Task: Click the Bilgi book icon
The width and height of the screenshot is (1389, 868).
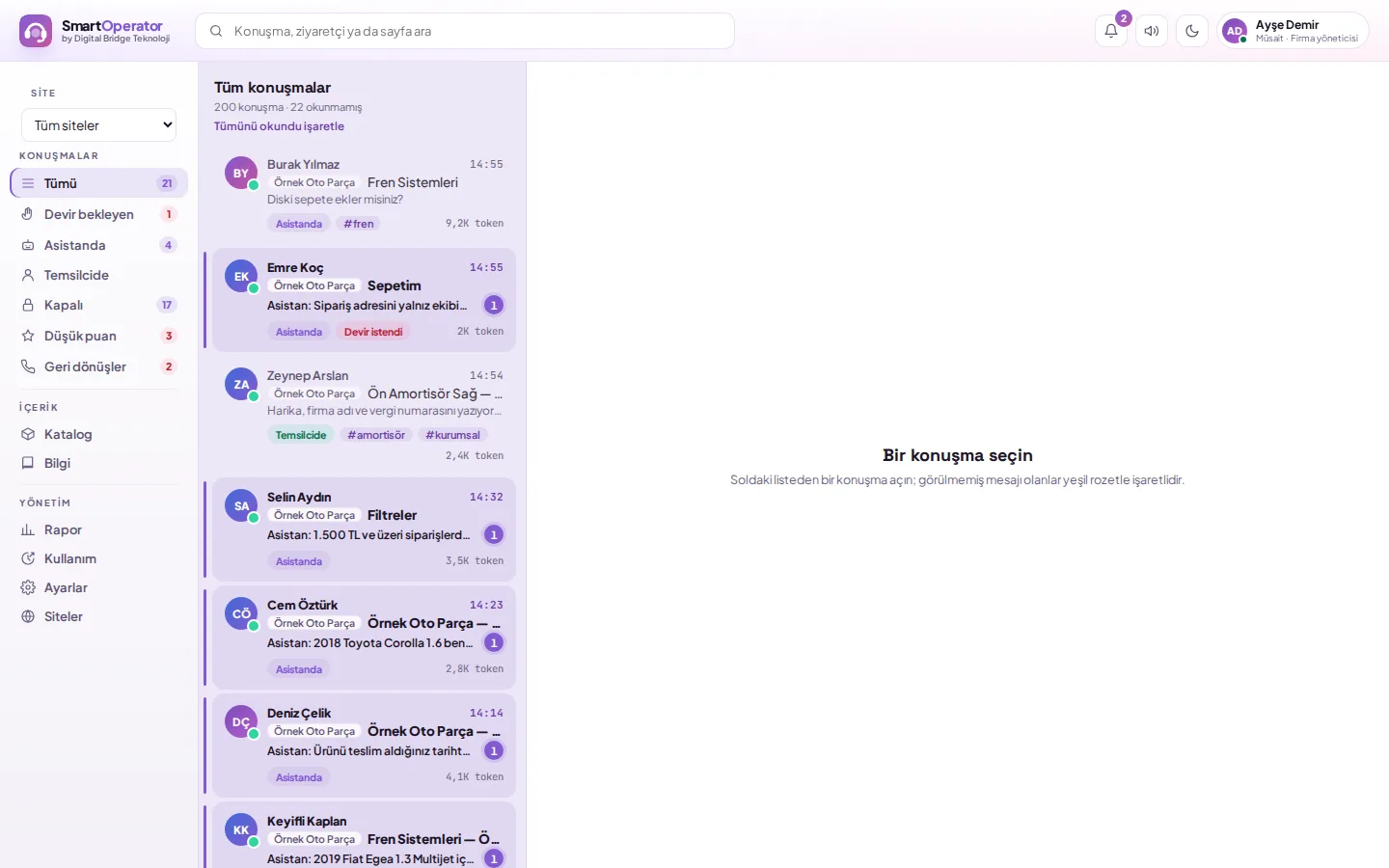Action: [28, 463]
